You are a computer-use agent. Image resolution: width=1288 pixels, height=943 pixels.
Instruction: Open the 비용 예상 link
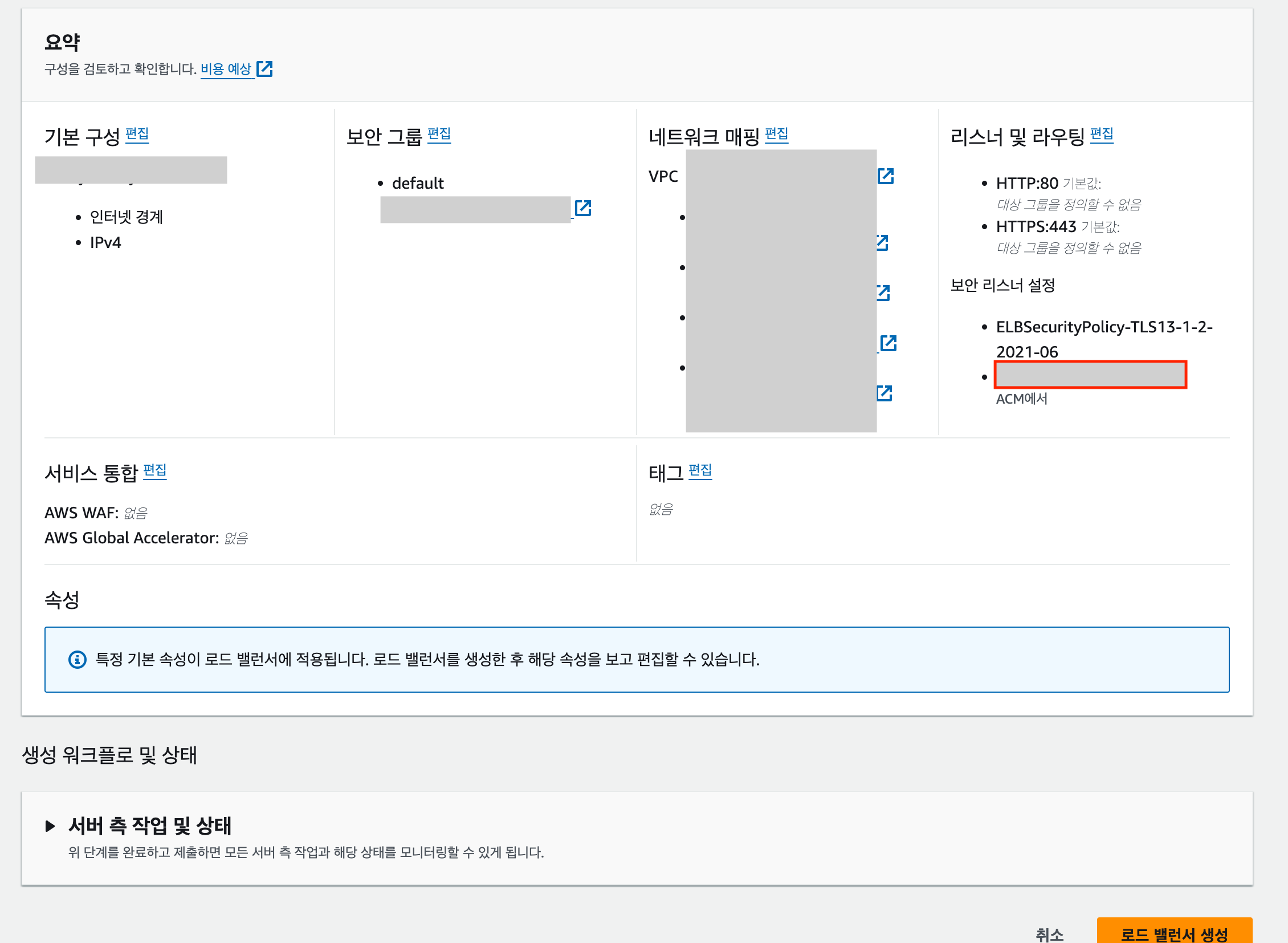pyautogui.click(x=226, y=69)
